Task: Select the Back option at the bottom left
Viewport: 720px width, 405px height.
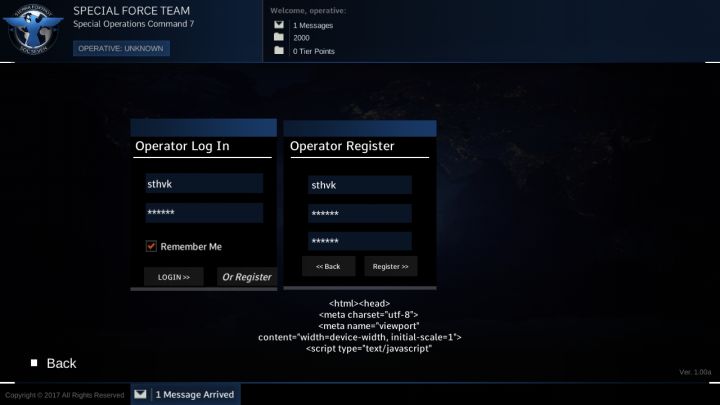Action: (61, 363)
